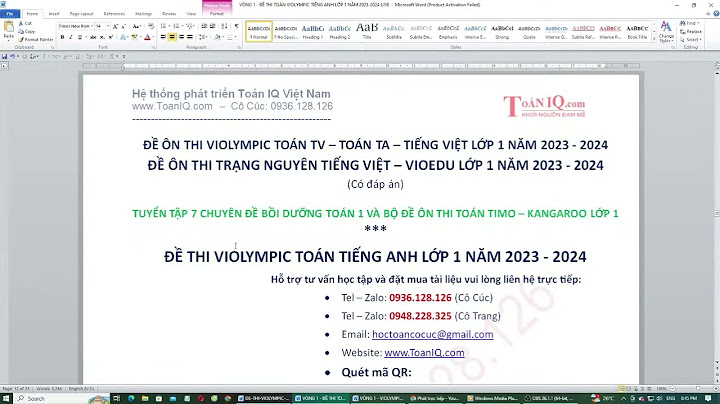The width and height of the screenshot is (720, 404).
Task: Apply the Strong style
Action: pos(502,31)
